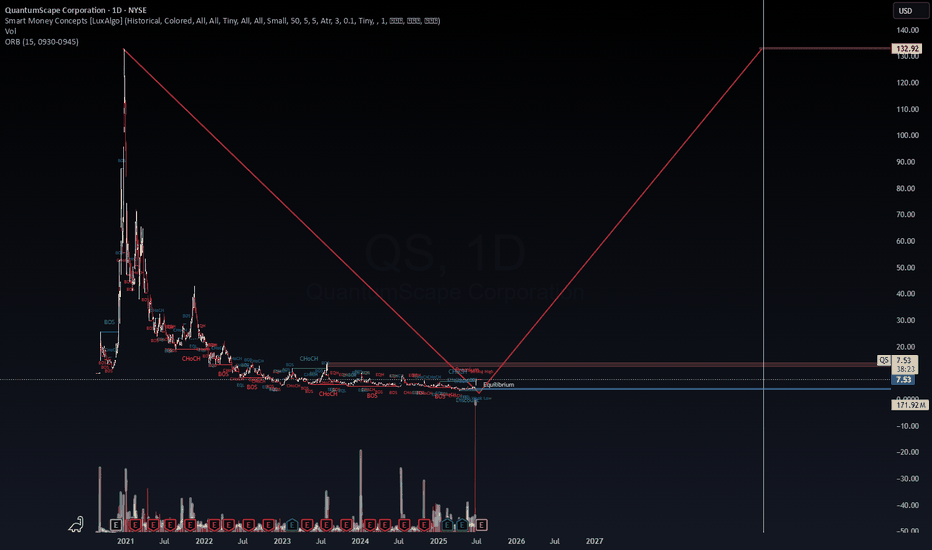Image resolution: width=932 pixels, height=550 pixels.
Task: Click the lone green E earnings marker near 2023
Action: pyautogui.click(x=292, y=524)
